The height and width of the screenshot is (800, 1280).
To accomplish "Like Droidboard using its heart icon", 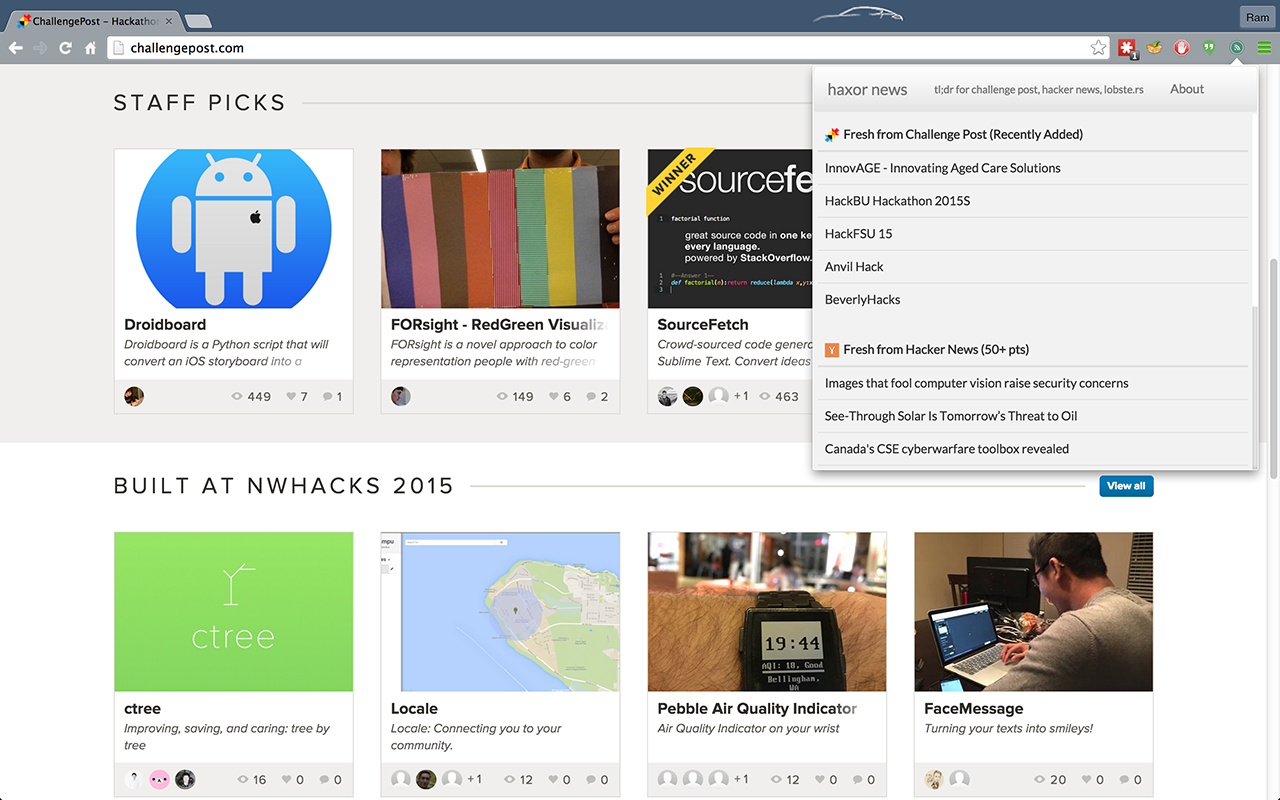I will pyautogui.click(x=291, y=397).
